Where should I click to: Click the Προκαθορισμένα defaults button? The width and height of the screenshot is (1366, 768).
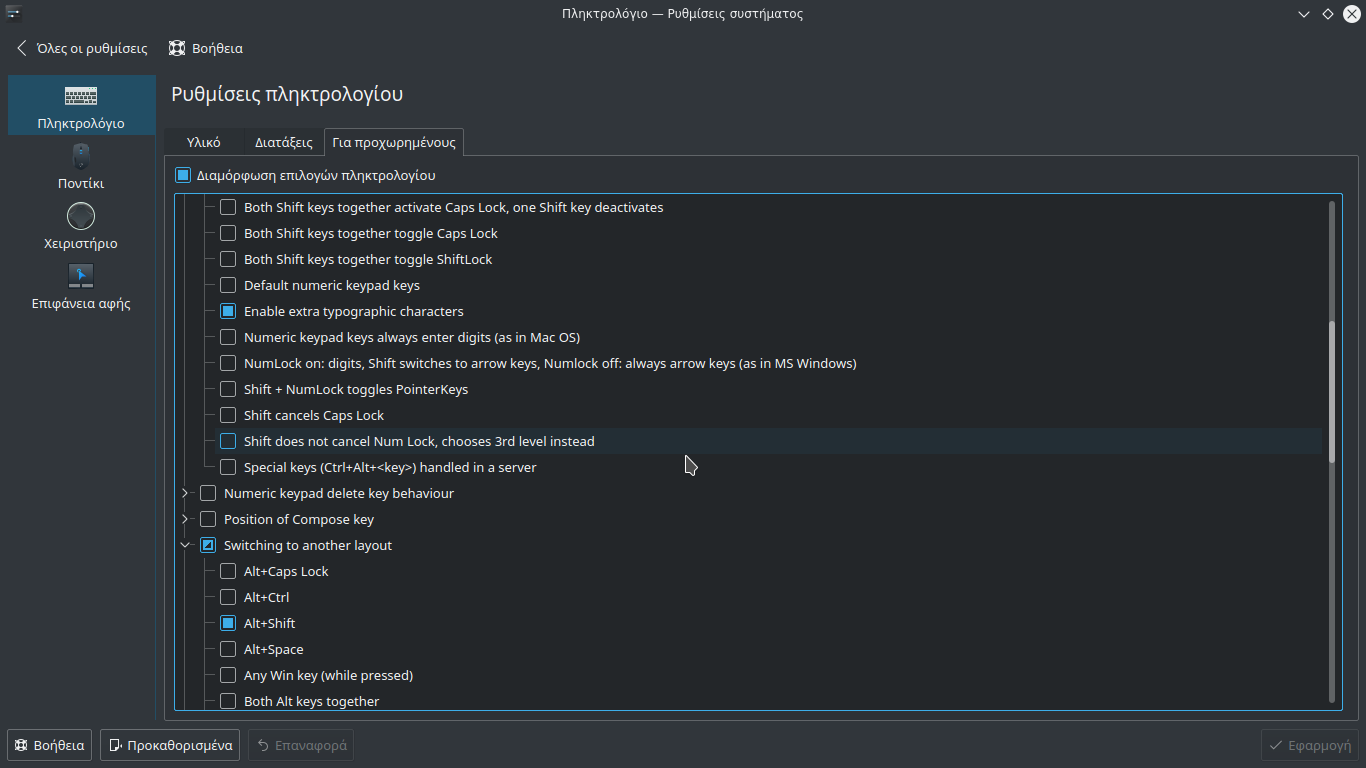coord(170,745)
